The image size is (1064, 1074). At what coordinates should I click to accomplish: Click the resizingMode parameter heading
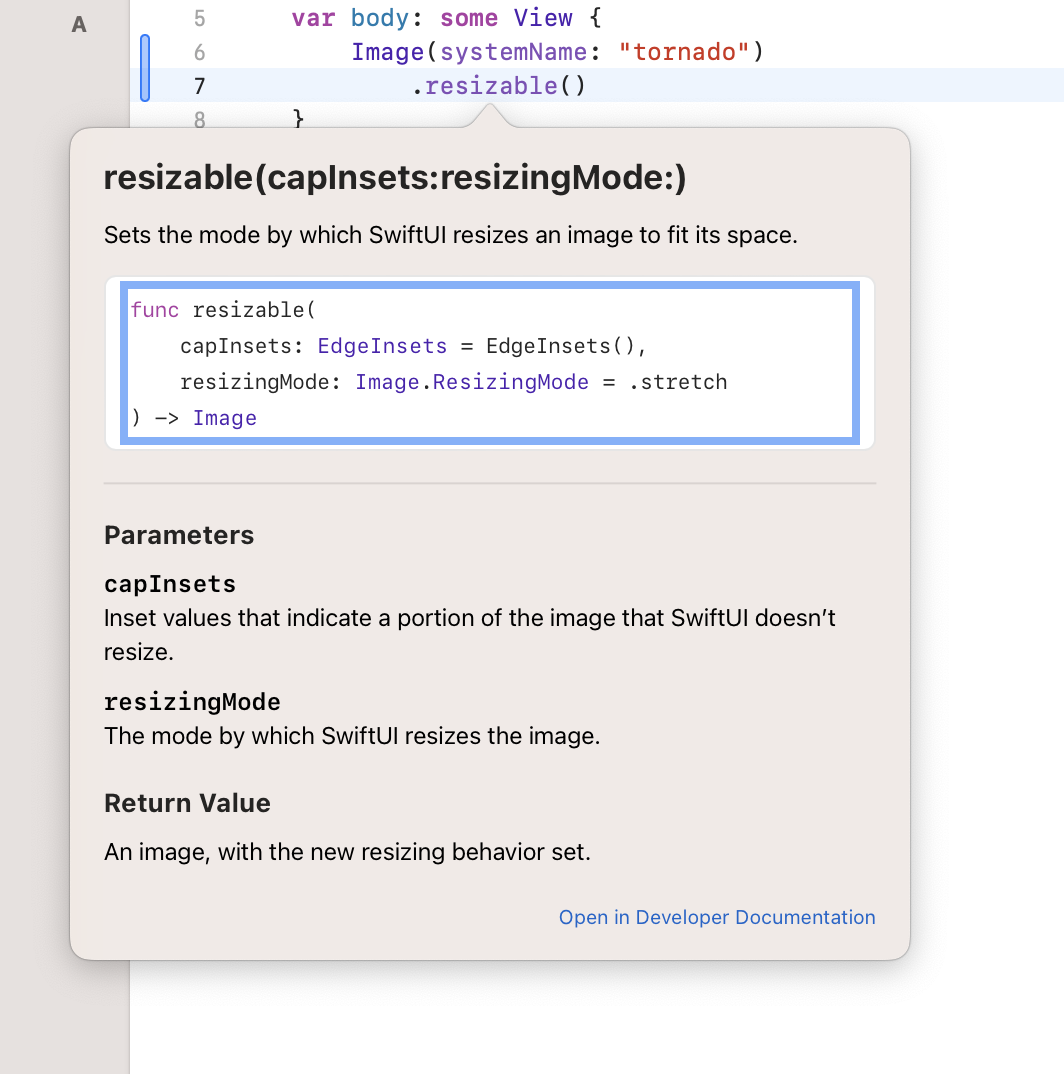point(192,701)
